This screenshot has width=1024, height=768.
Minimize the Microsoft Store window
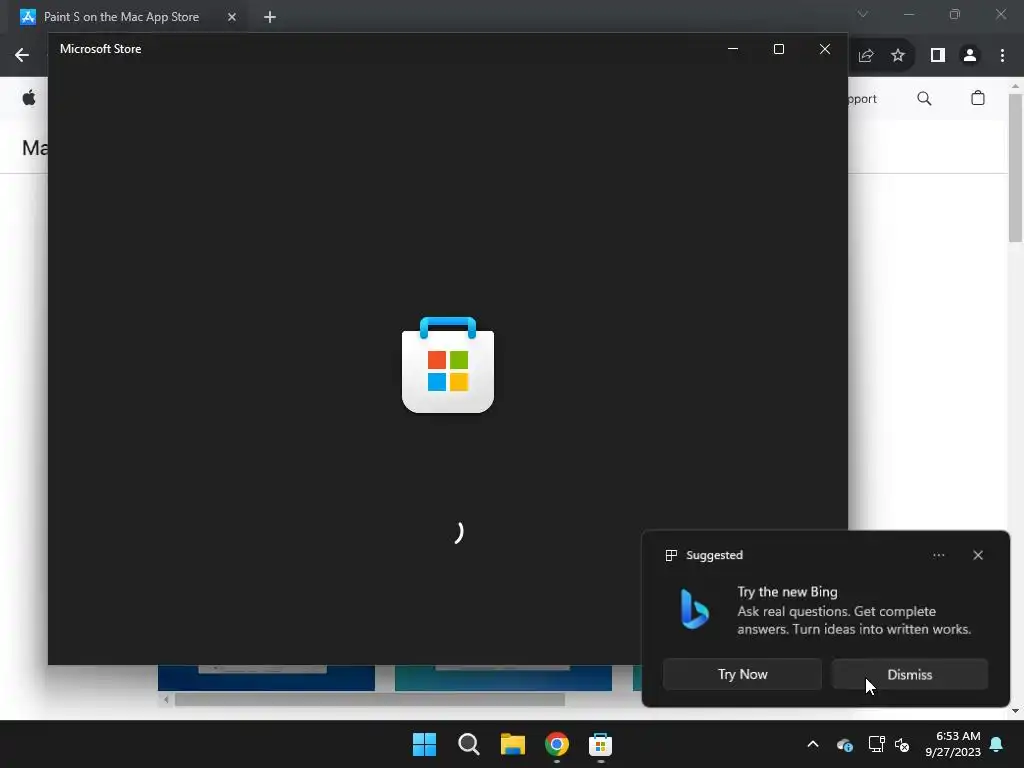(x=733, y=49)
